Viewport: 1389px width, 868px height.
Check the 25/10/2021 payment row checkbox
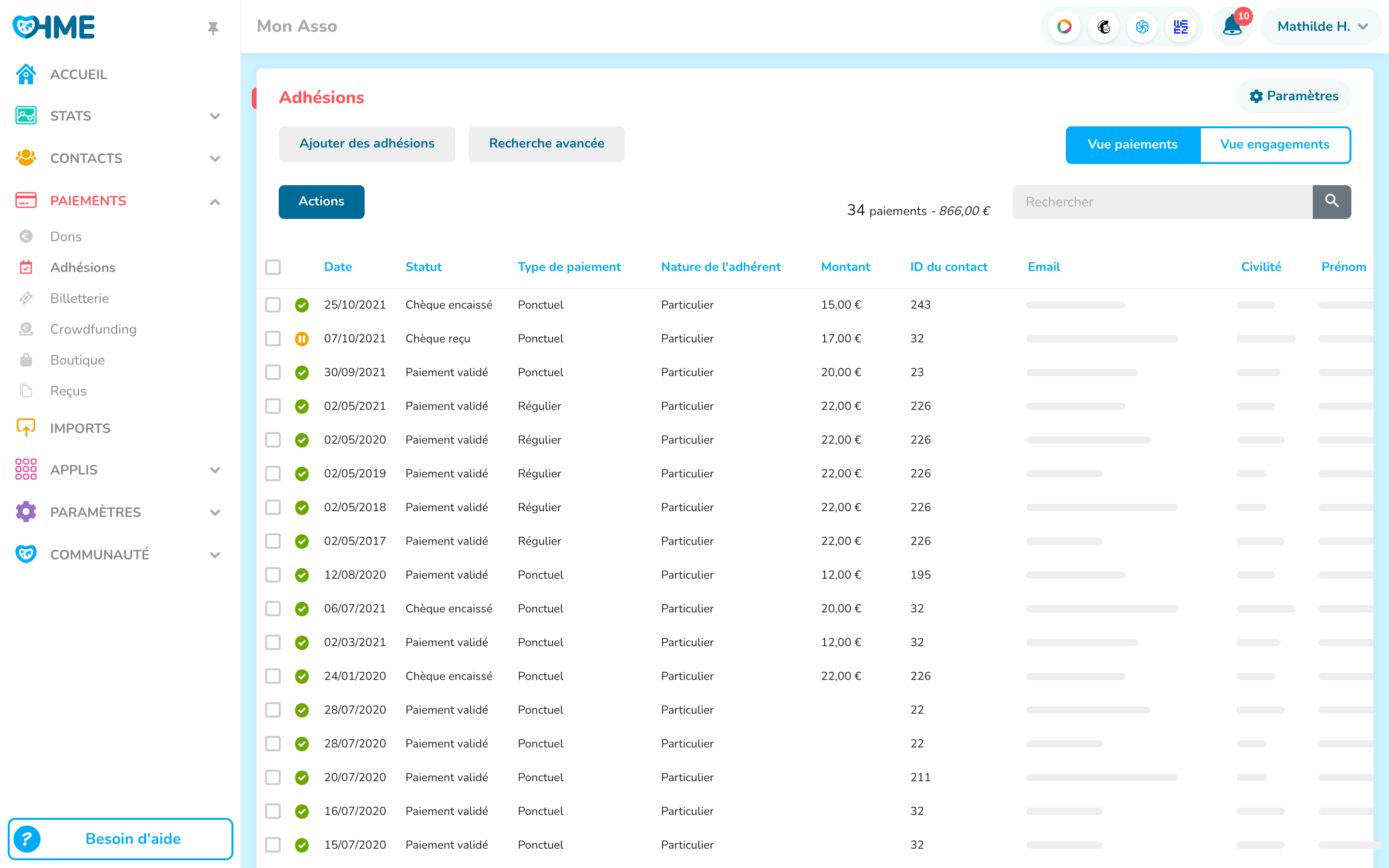coord(273,305)
